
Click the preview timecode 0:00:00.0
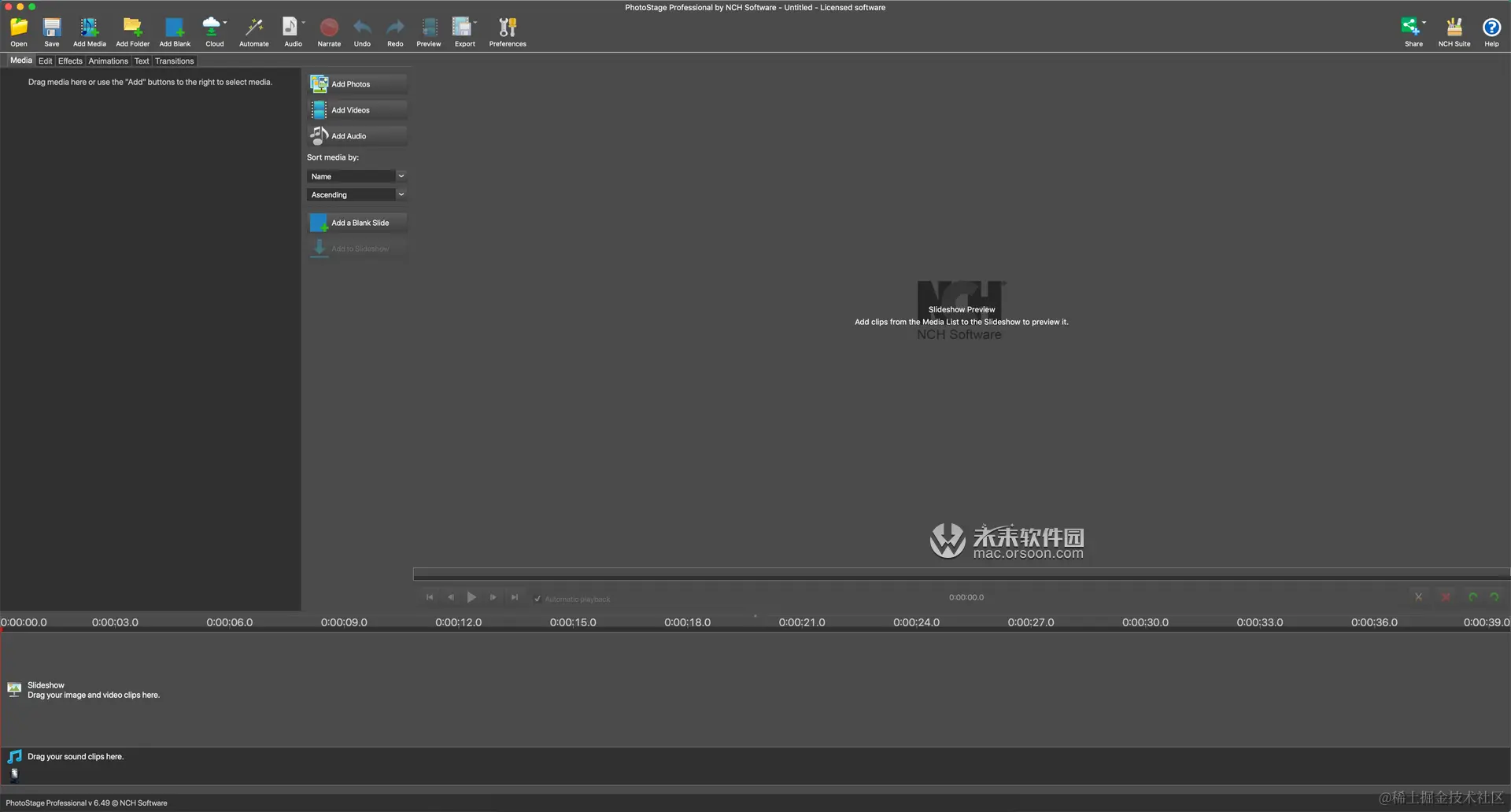pyautogui.click(x=966, y=597)
